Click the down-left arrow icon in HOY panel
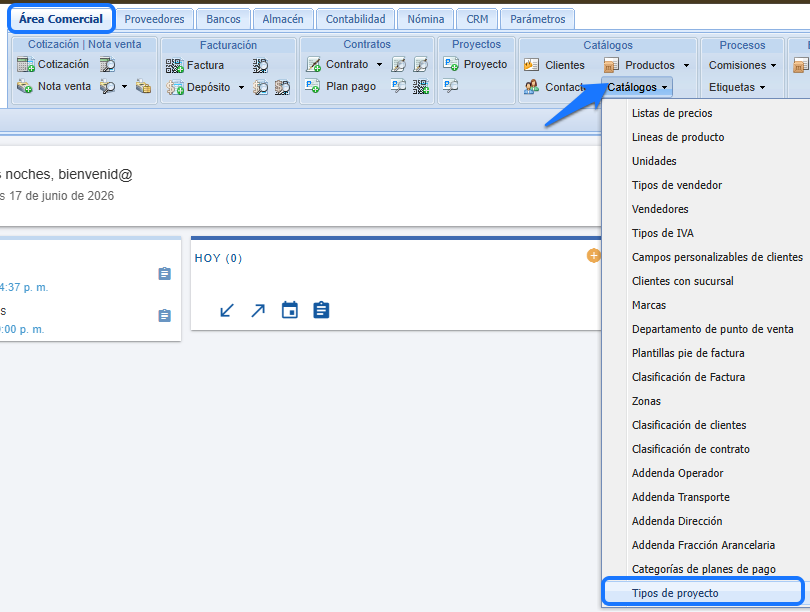Screen dimensions: 810x612 (x=227, y=310)
